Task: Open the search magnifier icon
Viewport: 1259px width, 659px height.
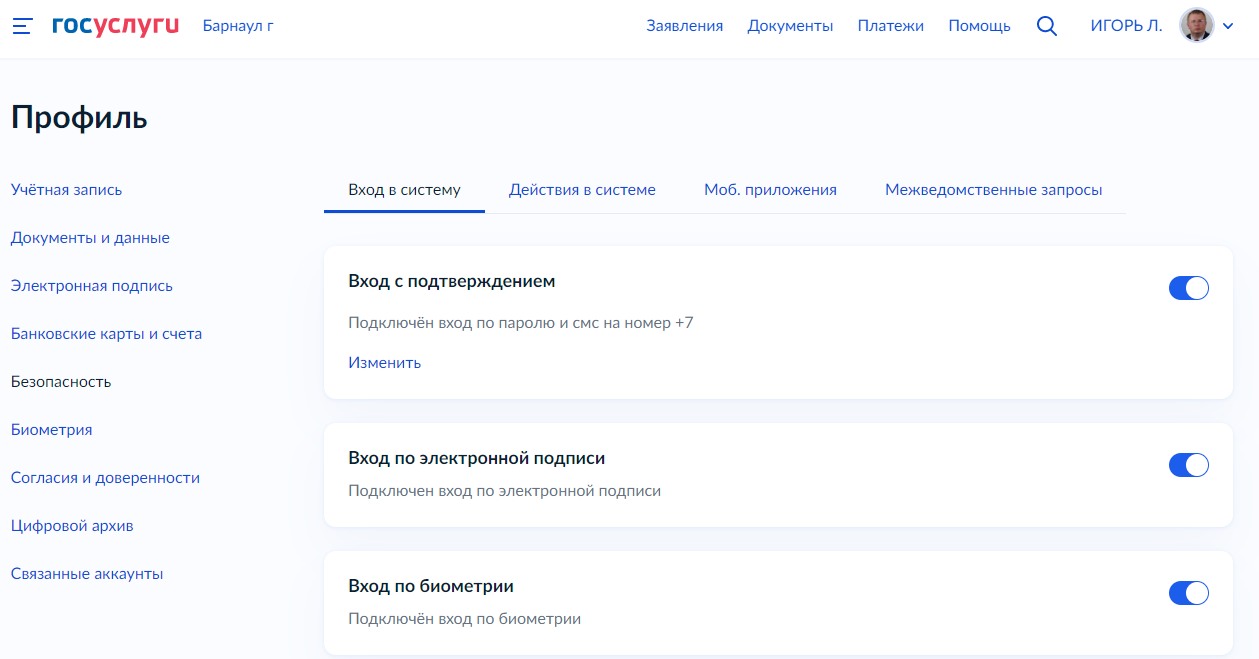Action: pos(1047,26)
